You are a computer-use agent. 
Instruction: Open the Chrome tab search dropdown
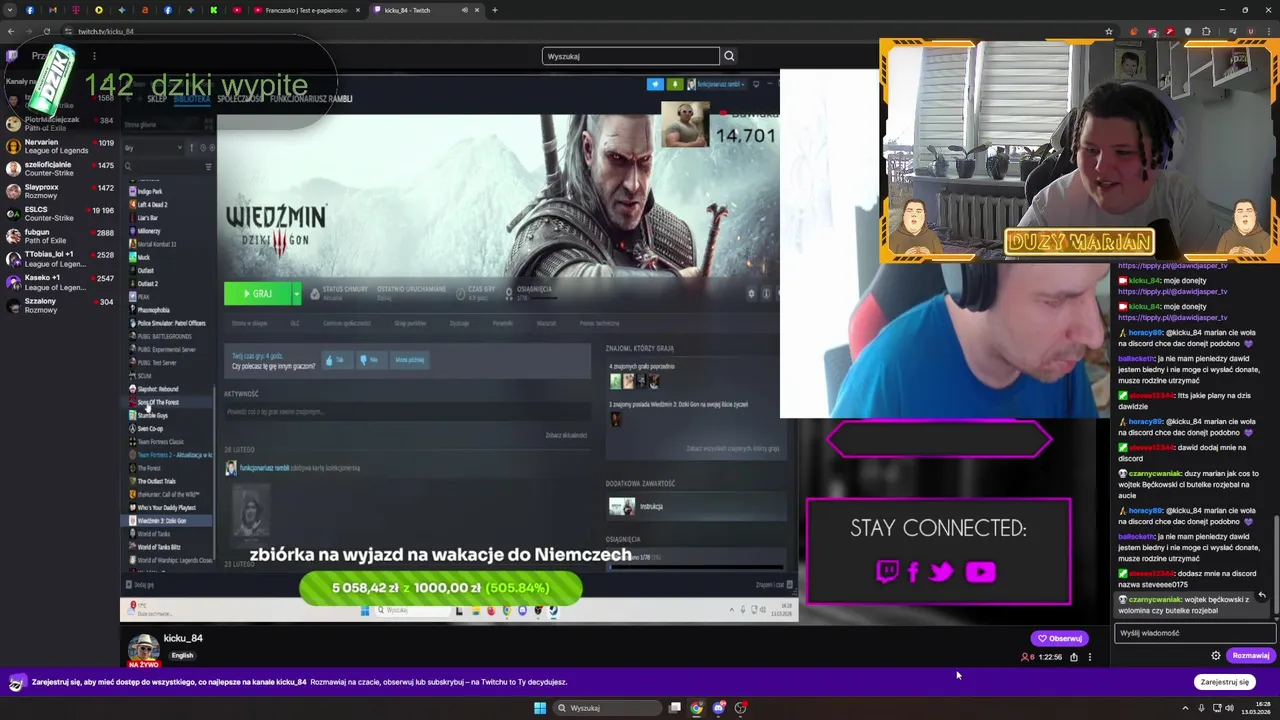[9, 10]
